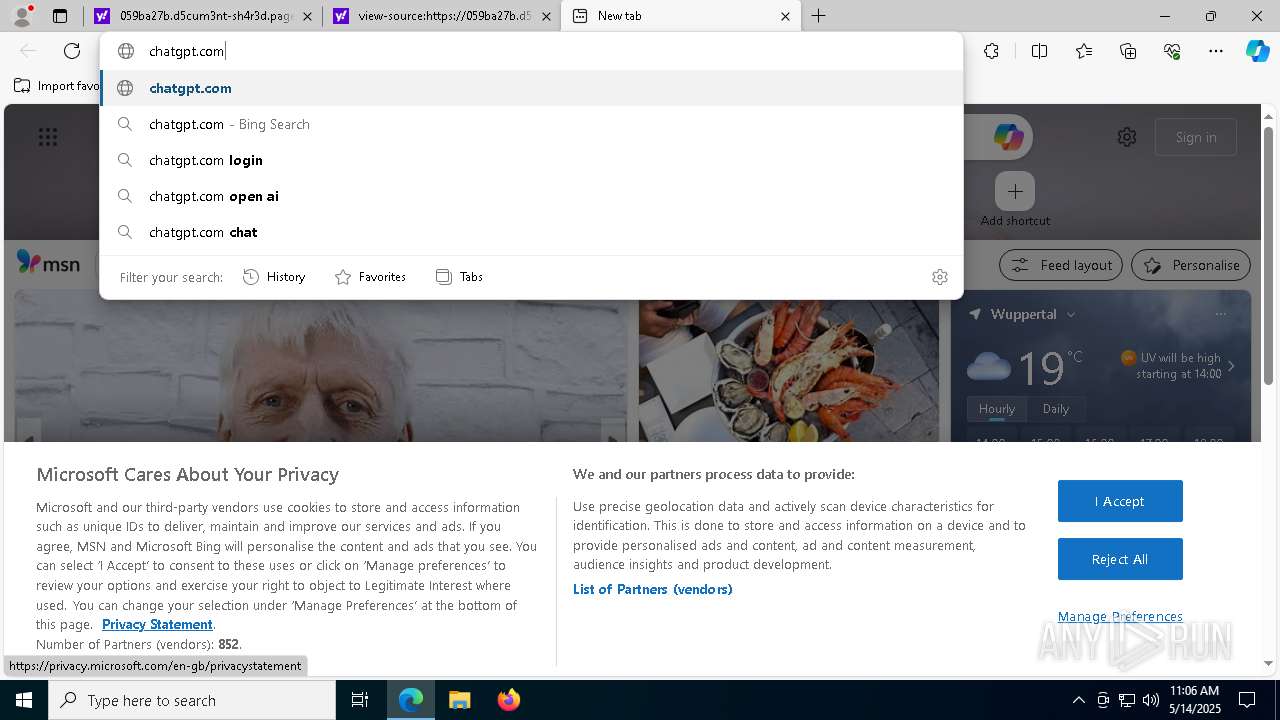Viewport: 1280px width, 720px height.
Task: Open the Collections toolbar icon
Action: [1128, 51]
